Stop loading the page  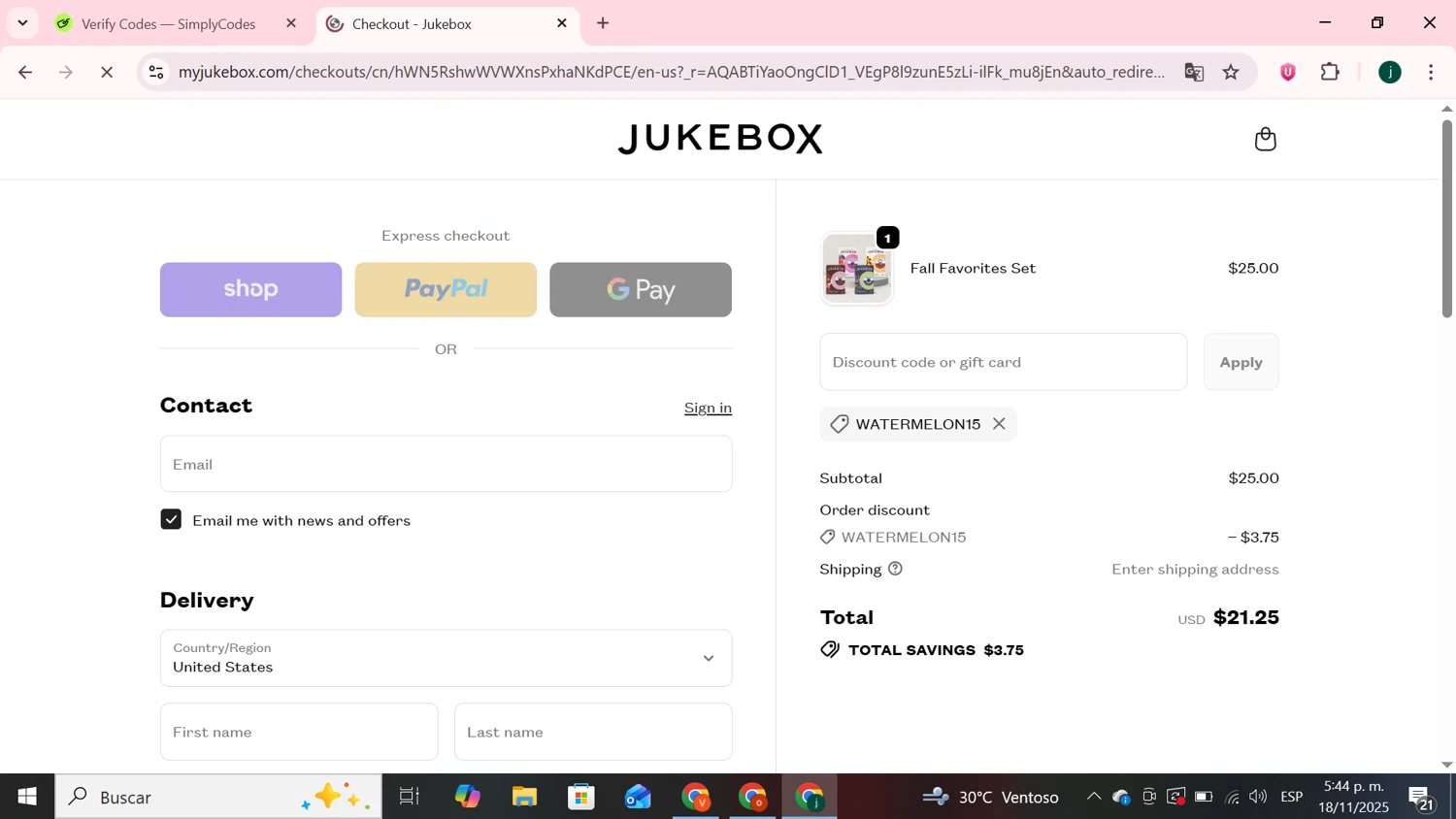point(107,72)
